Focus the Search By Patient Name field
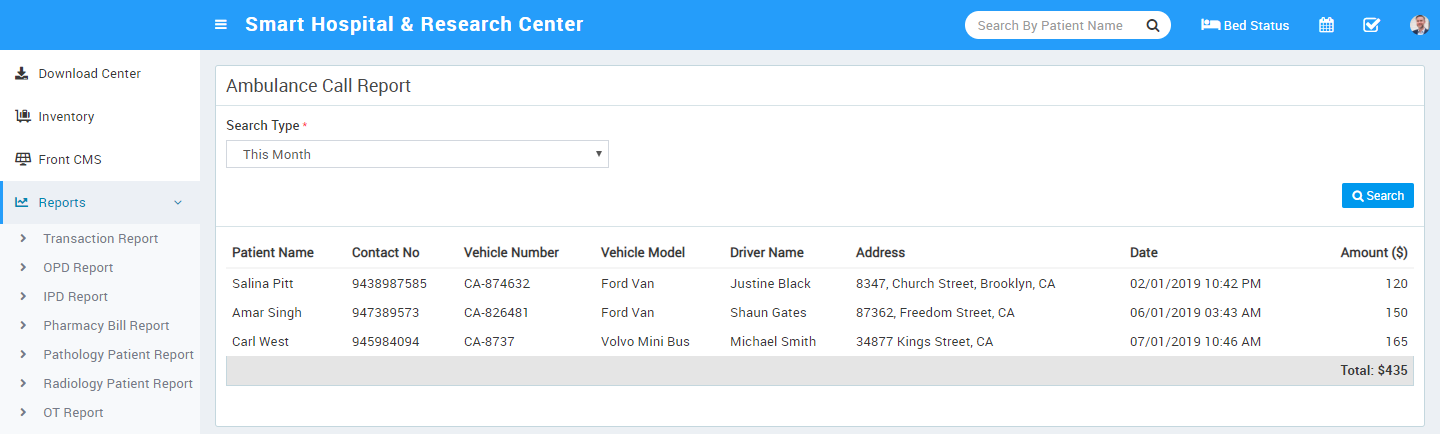The height and width of the screenshot is (434, 1440). pos(1050,25)
